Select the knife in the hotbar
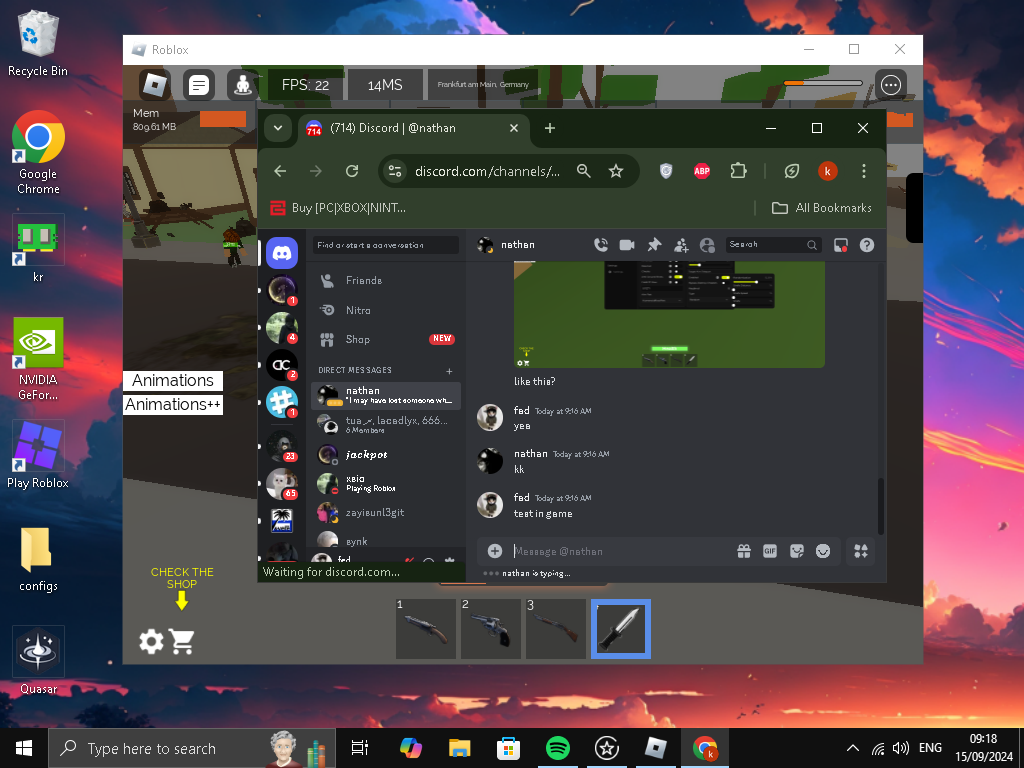1024x768 pixels. [621, 629]
